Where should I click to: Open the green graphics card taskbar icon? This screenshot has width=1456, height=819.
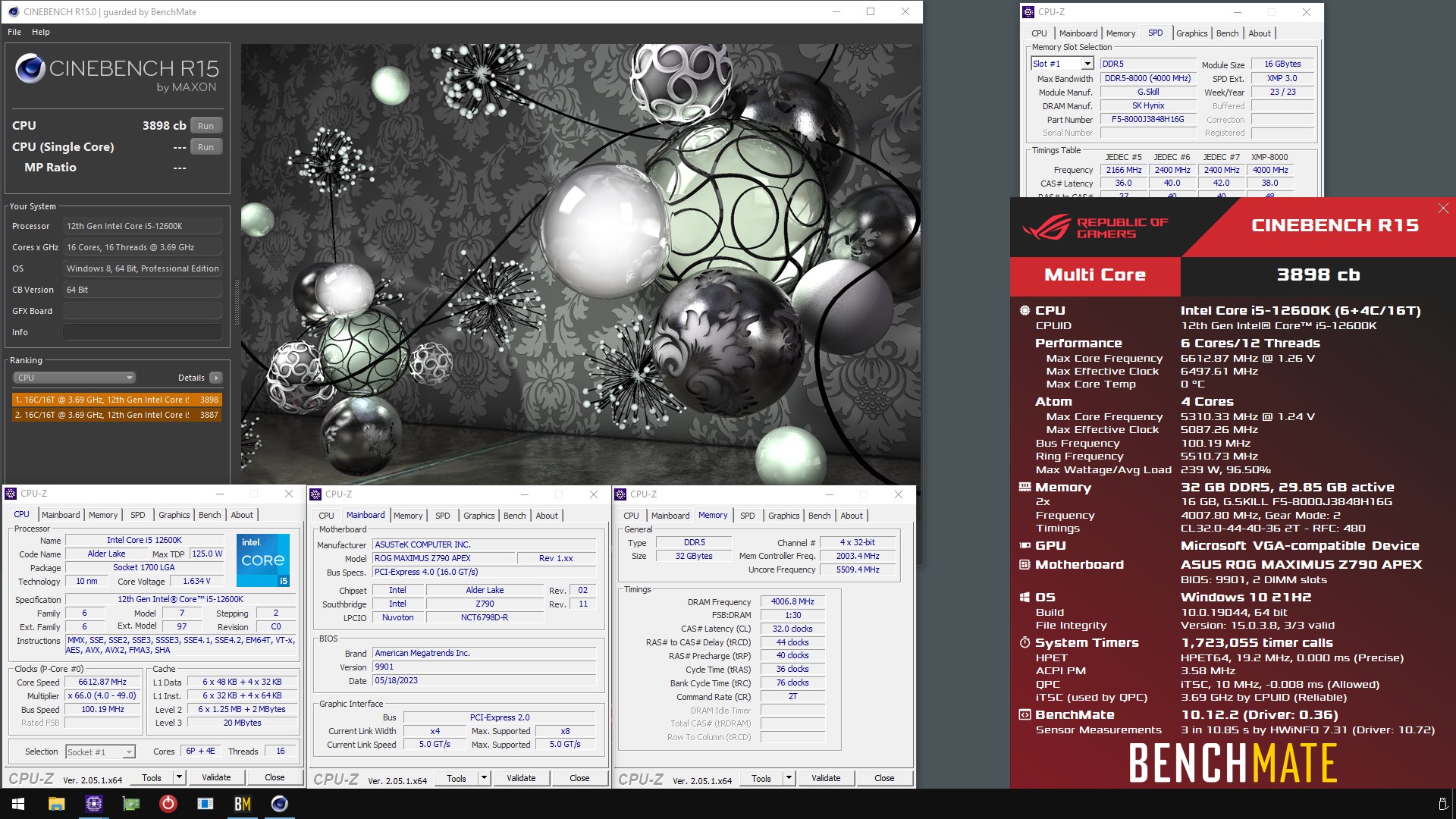(131, 804)
